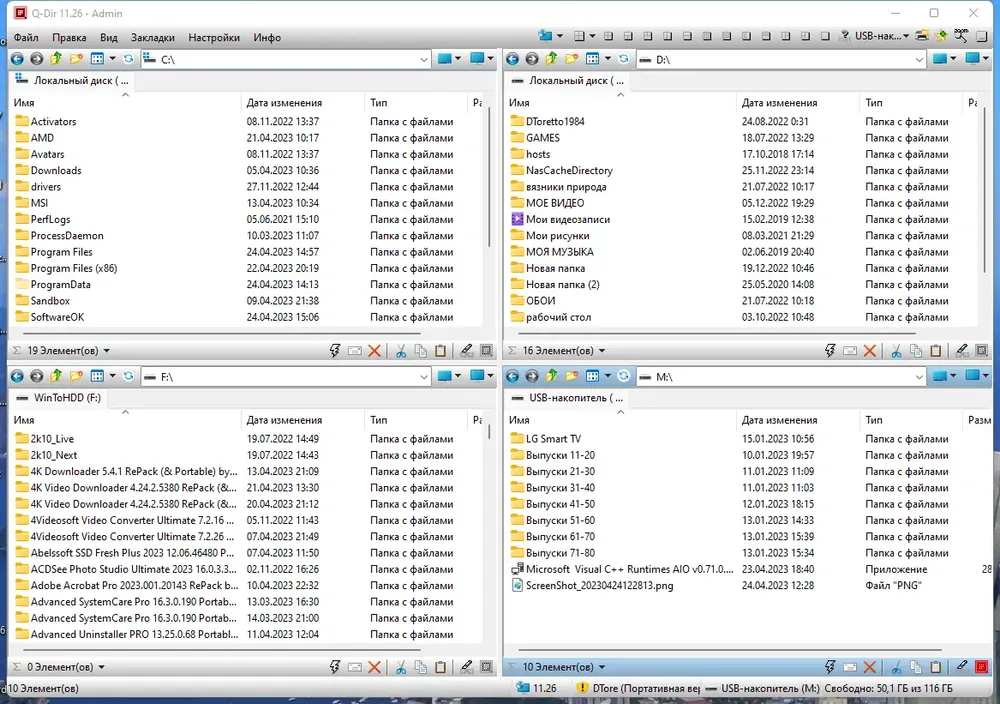The width and height of the screenshot is (1000, 704).
Task: Click the C:\ pane vertical scrollbar
Action: coord(489,177)
